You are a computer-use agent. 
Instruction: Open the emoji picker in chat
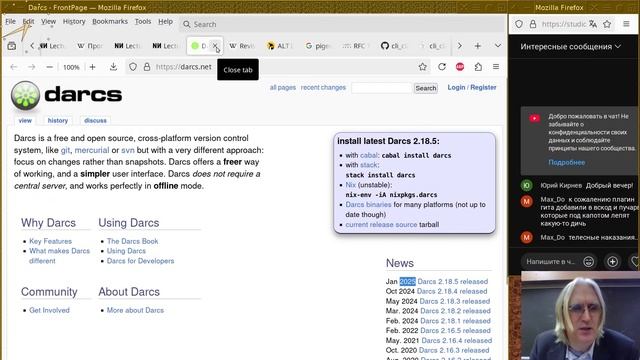[589, 262]
